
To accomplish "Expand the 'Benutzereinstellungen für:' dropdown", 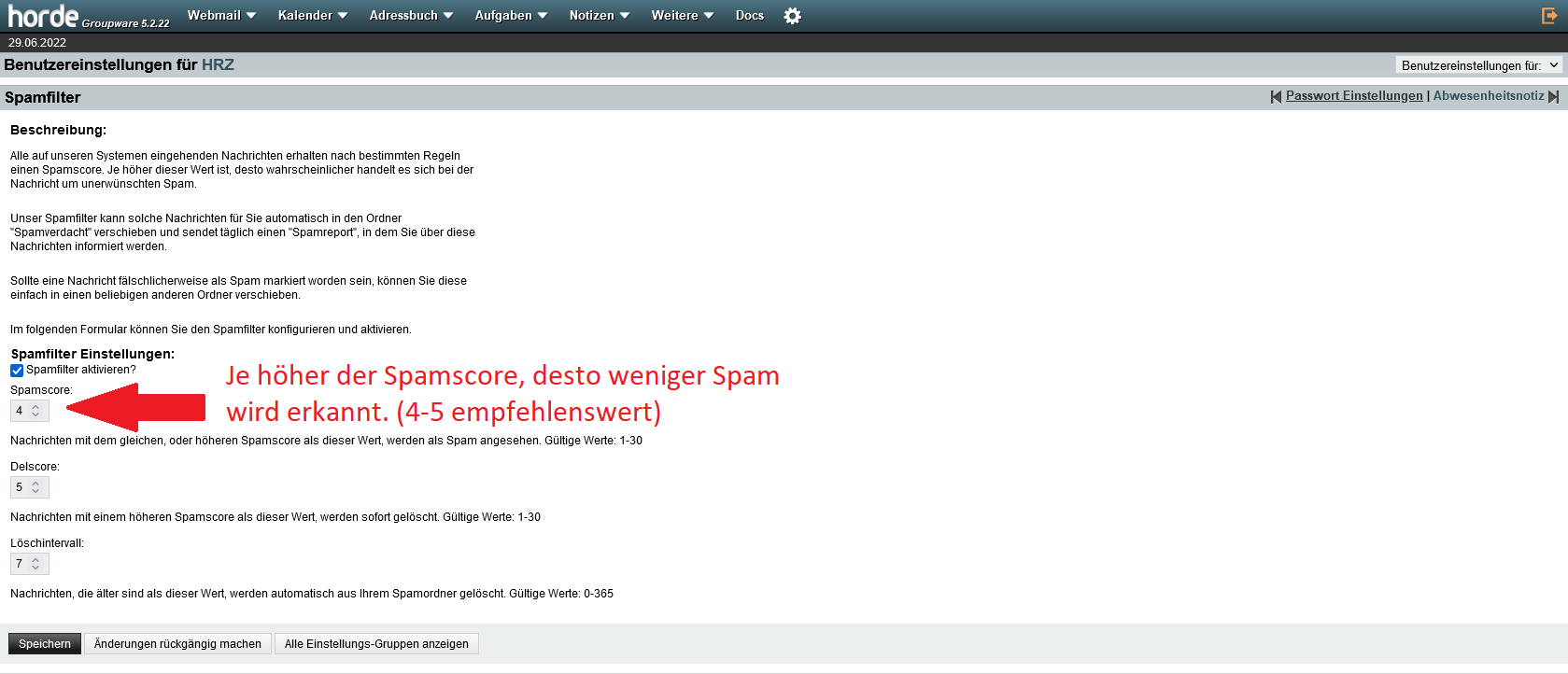I will pyautogui.click(x=1478, y=65).
